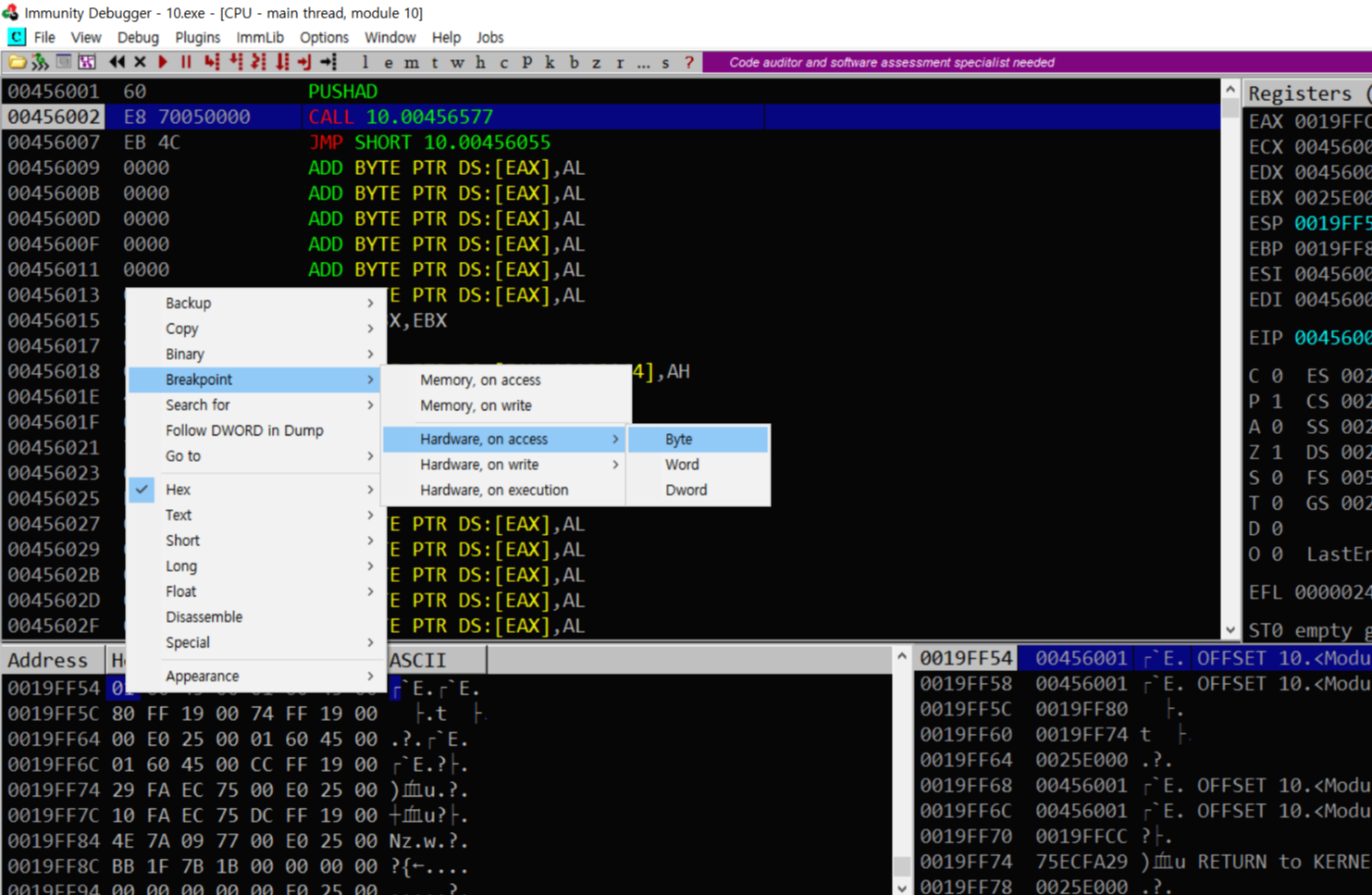Open help via red question mark icon

point(689,62)
